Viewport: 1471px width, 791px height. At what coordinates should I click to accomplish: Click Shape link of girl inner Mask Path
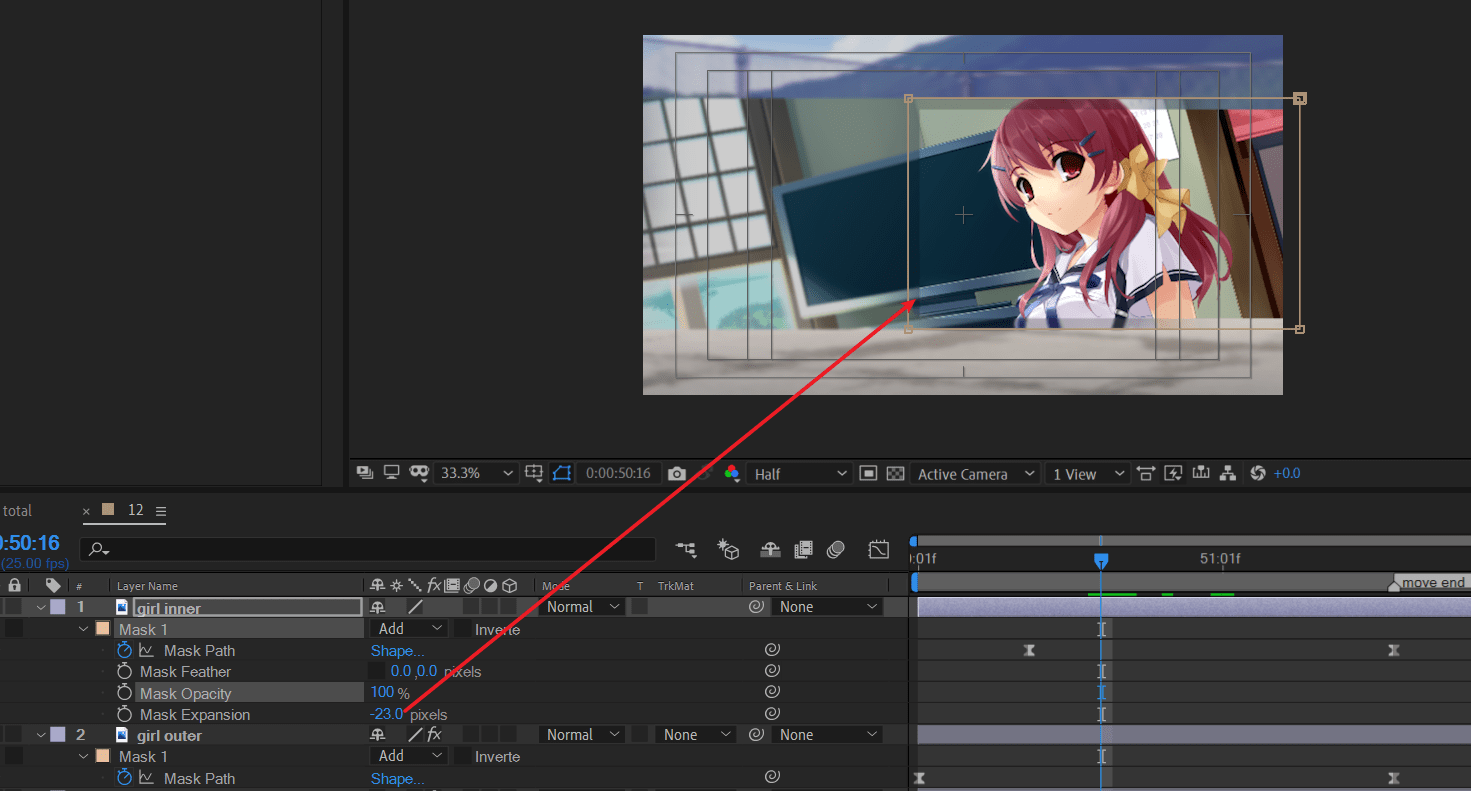(x=397, y=650)
